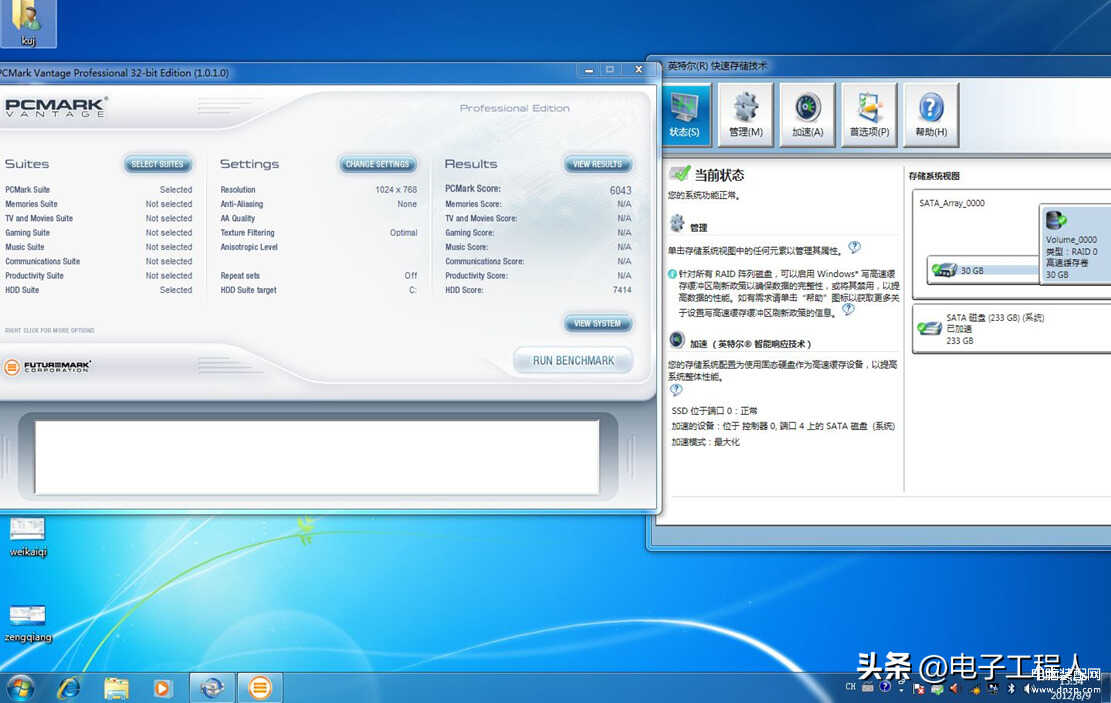Click the Communications Suite row in Suites

(98, 261)
